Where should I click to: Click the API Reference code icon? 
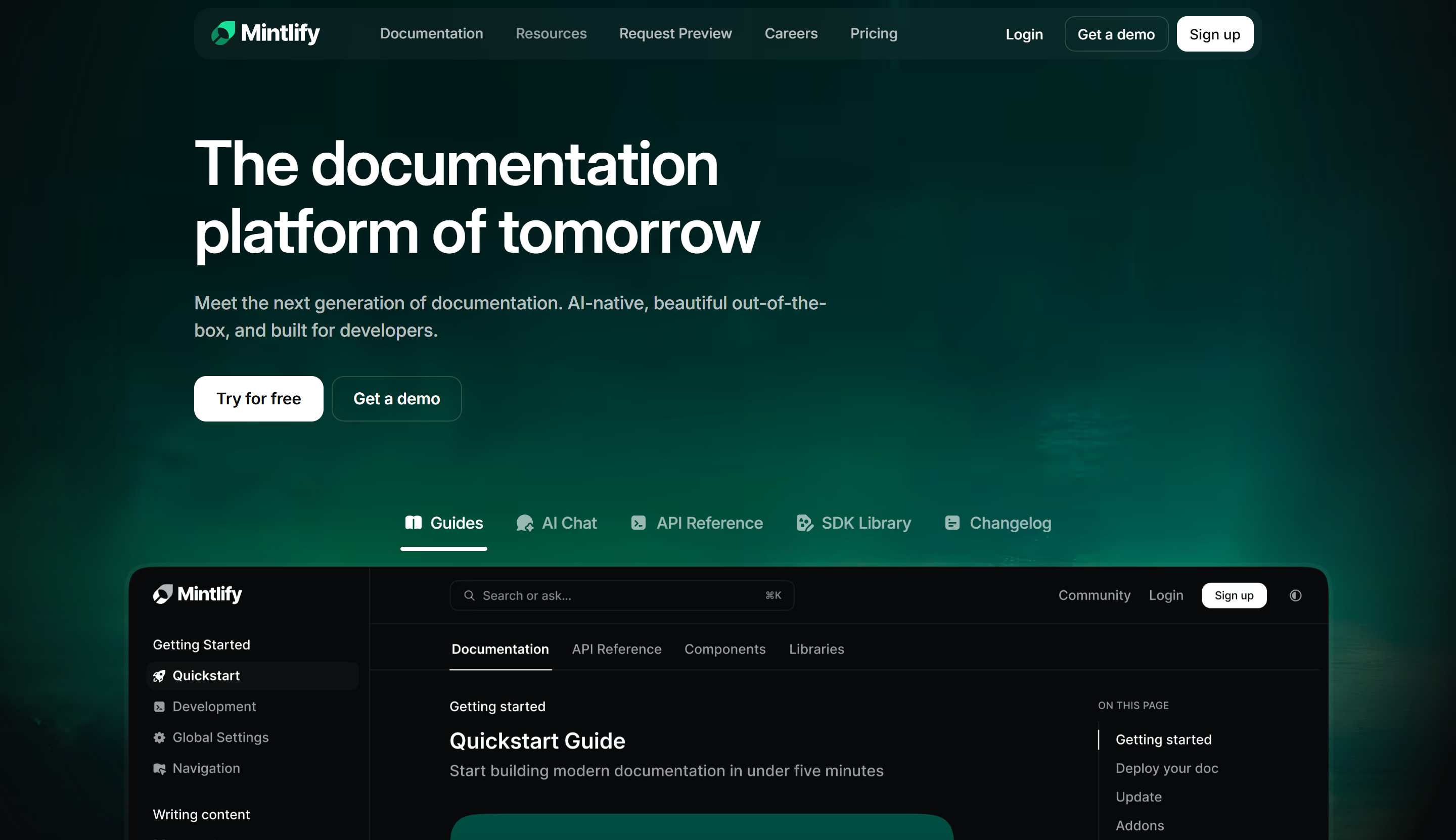[x=638, y=523]
